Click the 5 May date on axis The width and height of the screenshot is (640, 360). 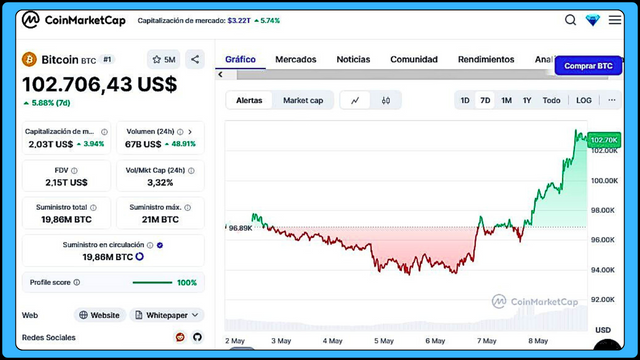coord(384,341)
